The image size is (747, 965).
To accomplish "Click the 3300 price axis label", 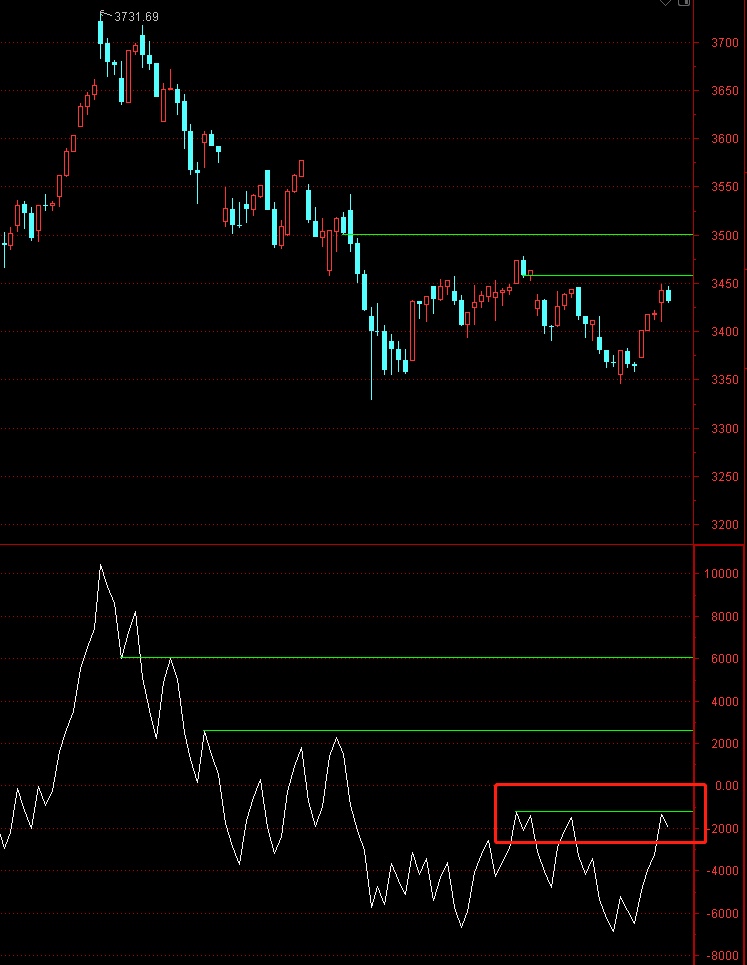I will click(x=724, y=428).
